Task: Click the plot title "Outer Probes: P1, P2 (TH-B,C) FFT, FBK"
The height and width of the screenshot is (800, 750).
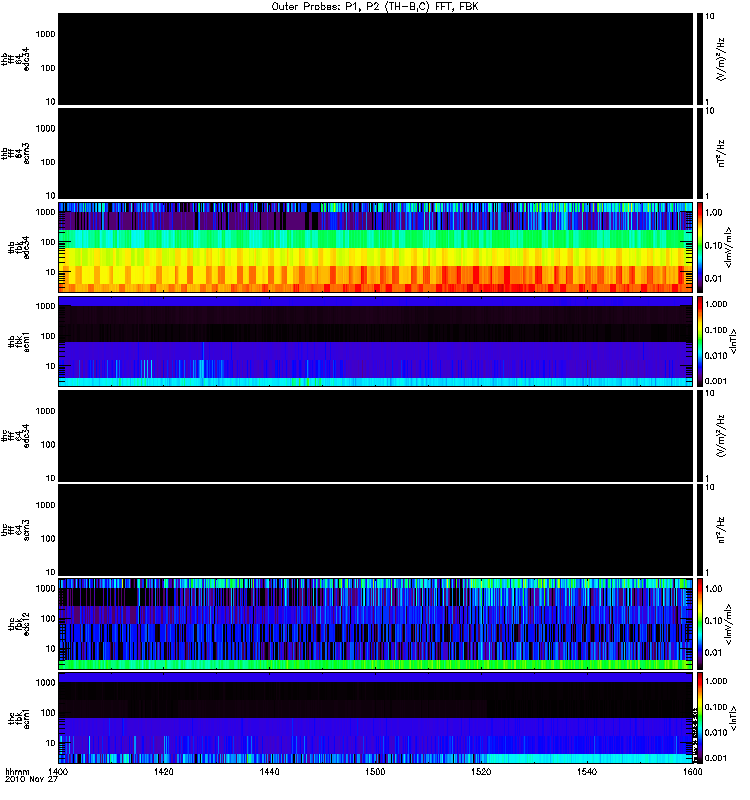Action: 375,7
